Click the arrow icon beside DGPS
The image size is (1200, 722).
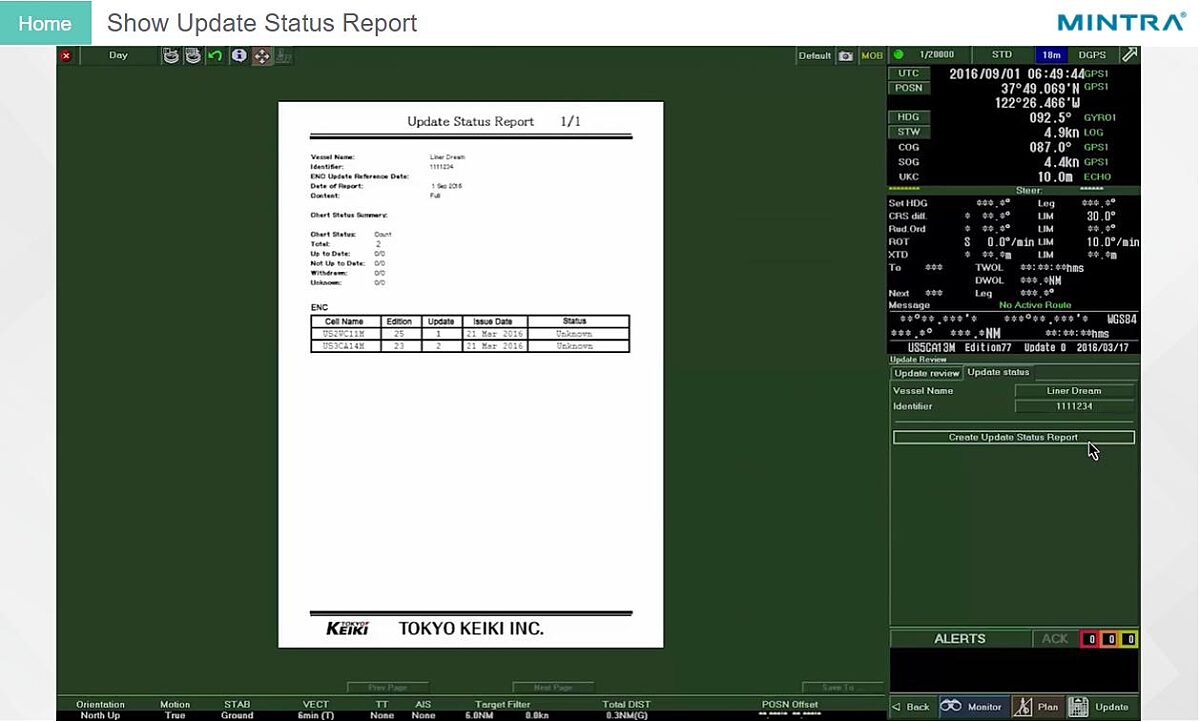tap(1130, 55)
